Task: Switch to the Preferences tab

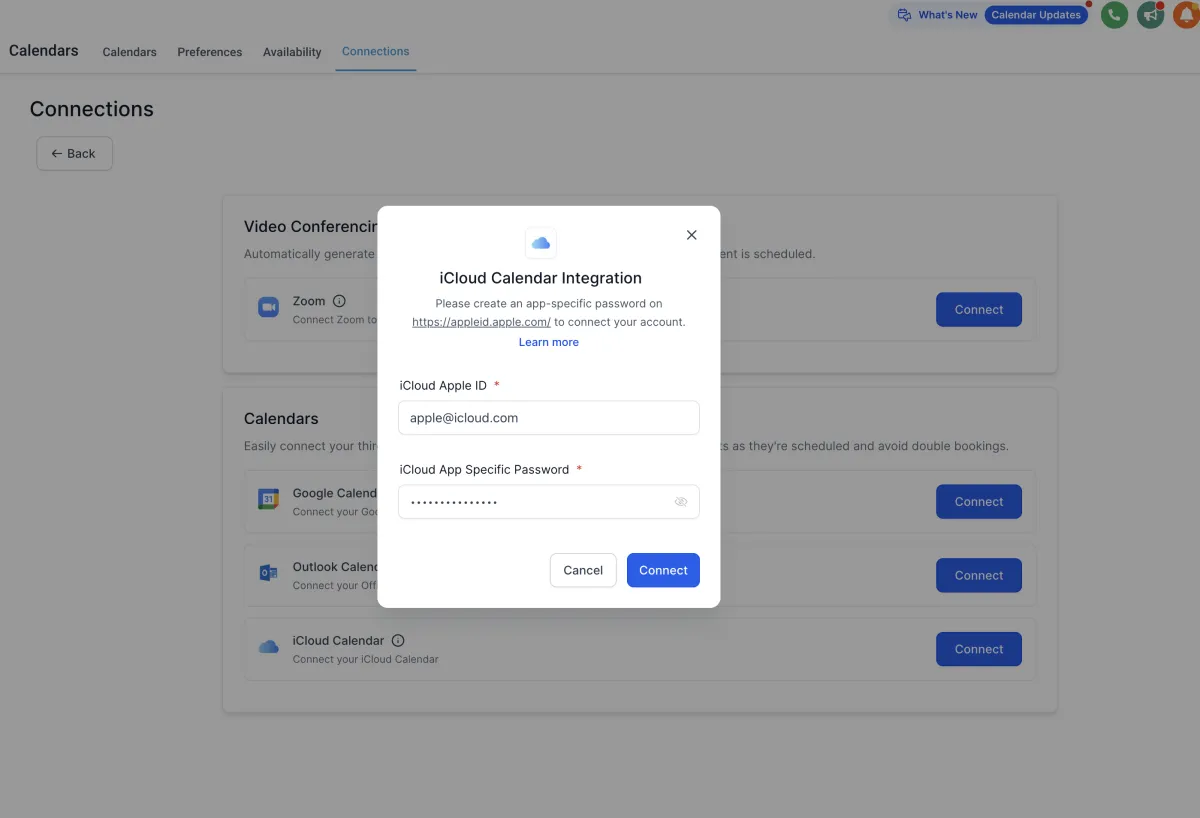Action: [x=210, y=52]
